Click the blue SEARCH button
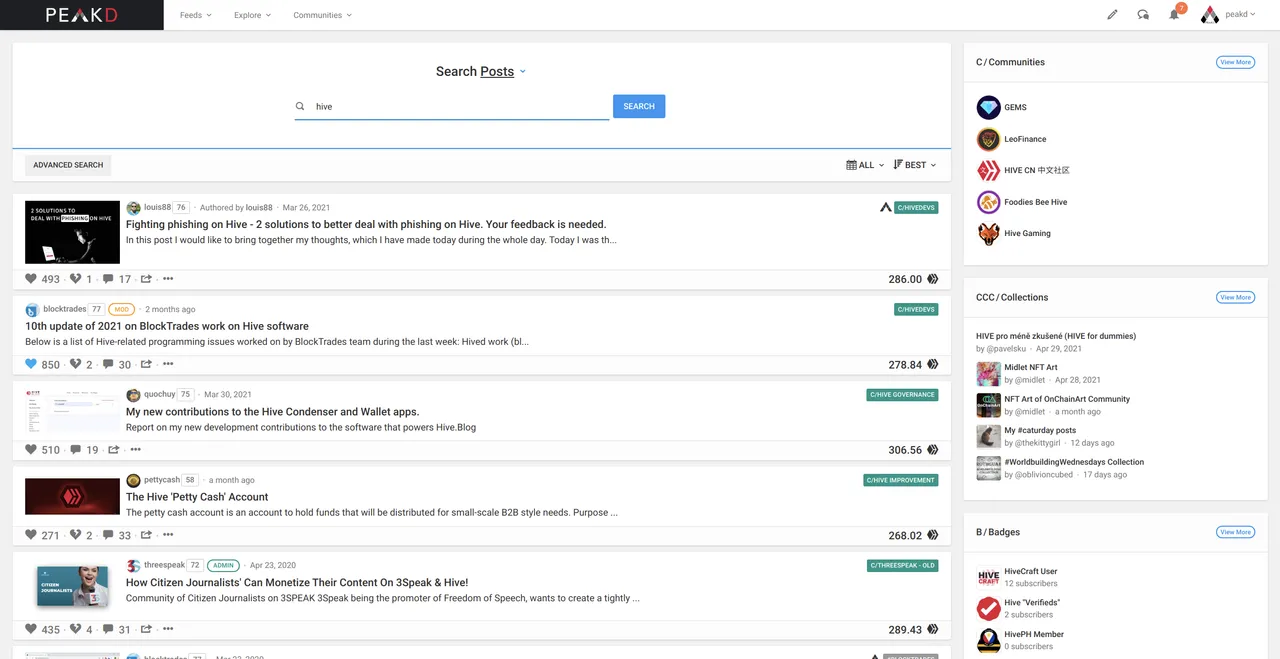The height and width of the screenshot is (659, 1280). click(x=639, y=106)
